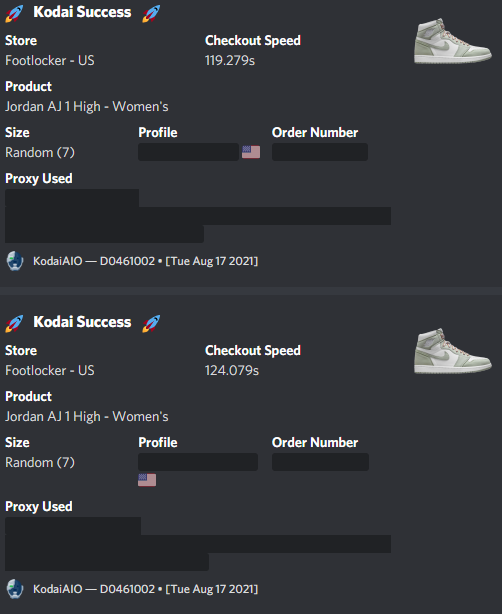Click the second Kodai Success embed title
Image resolution: width=502 pixels, height=614 pixels.
[82, 322]
